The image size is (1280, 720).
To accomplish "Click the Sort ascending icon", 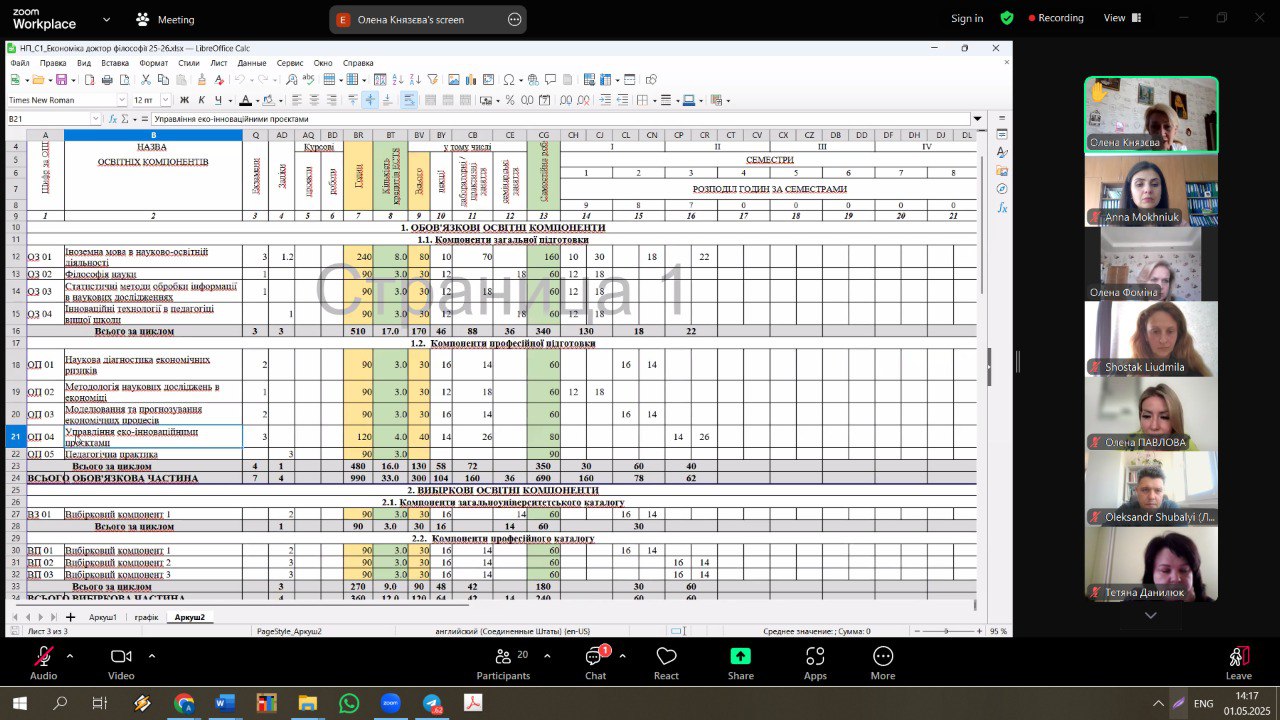I will (398, 80).
